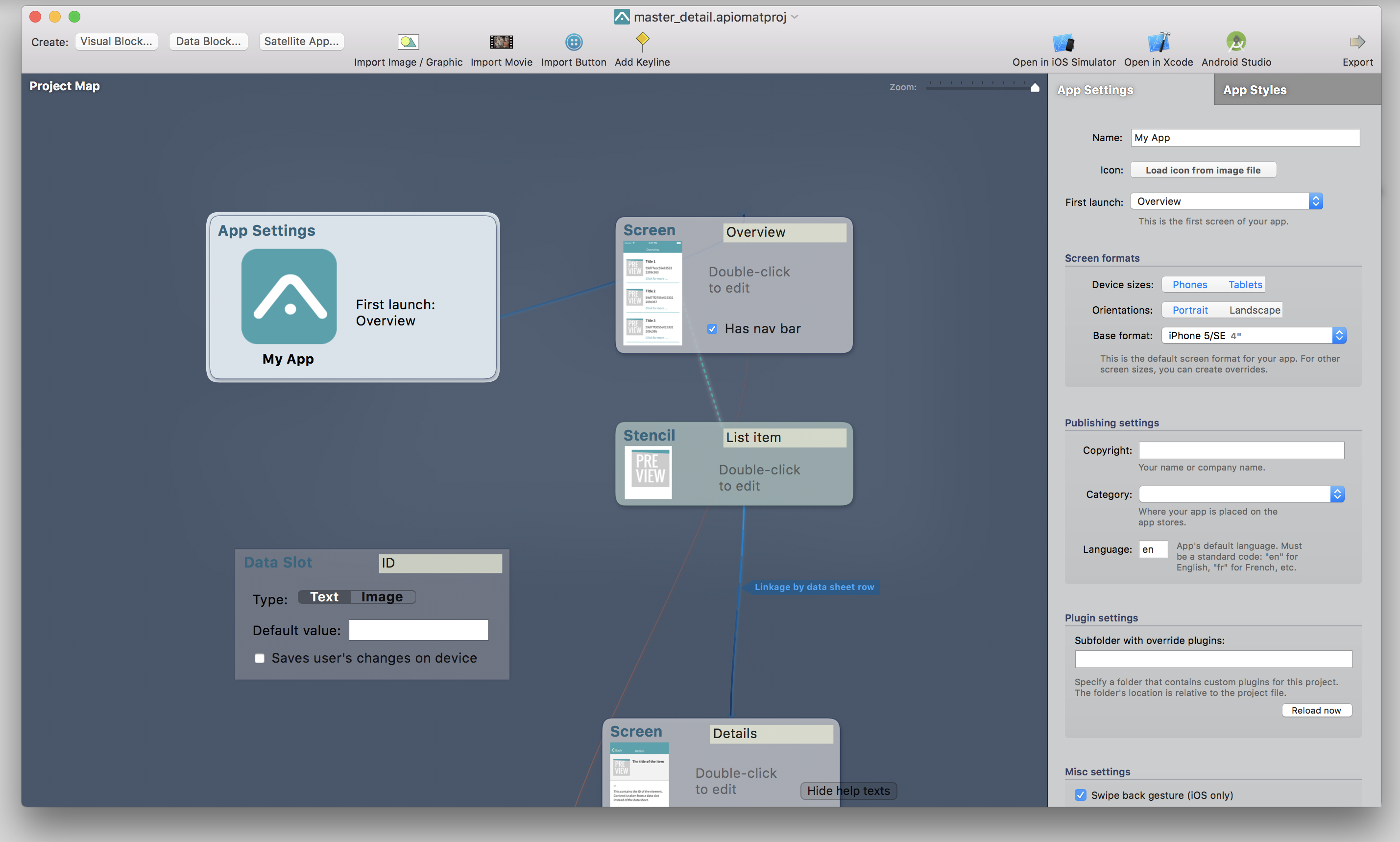The height and width of the screenshot is (842, 1400).
Task: Drag the Zoom slider in Project Map
Action: pyautogui.click(x=1035, y=88)
